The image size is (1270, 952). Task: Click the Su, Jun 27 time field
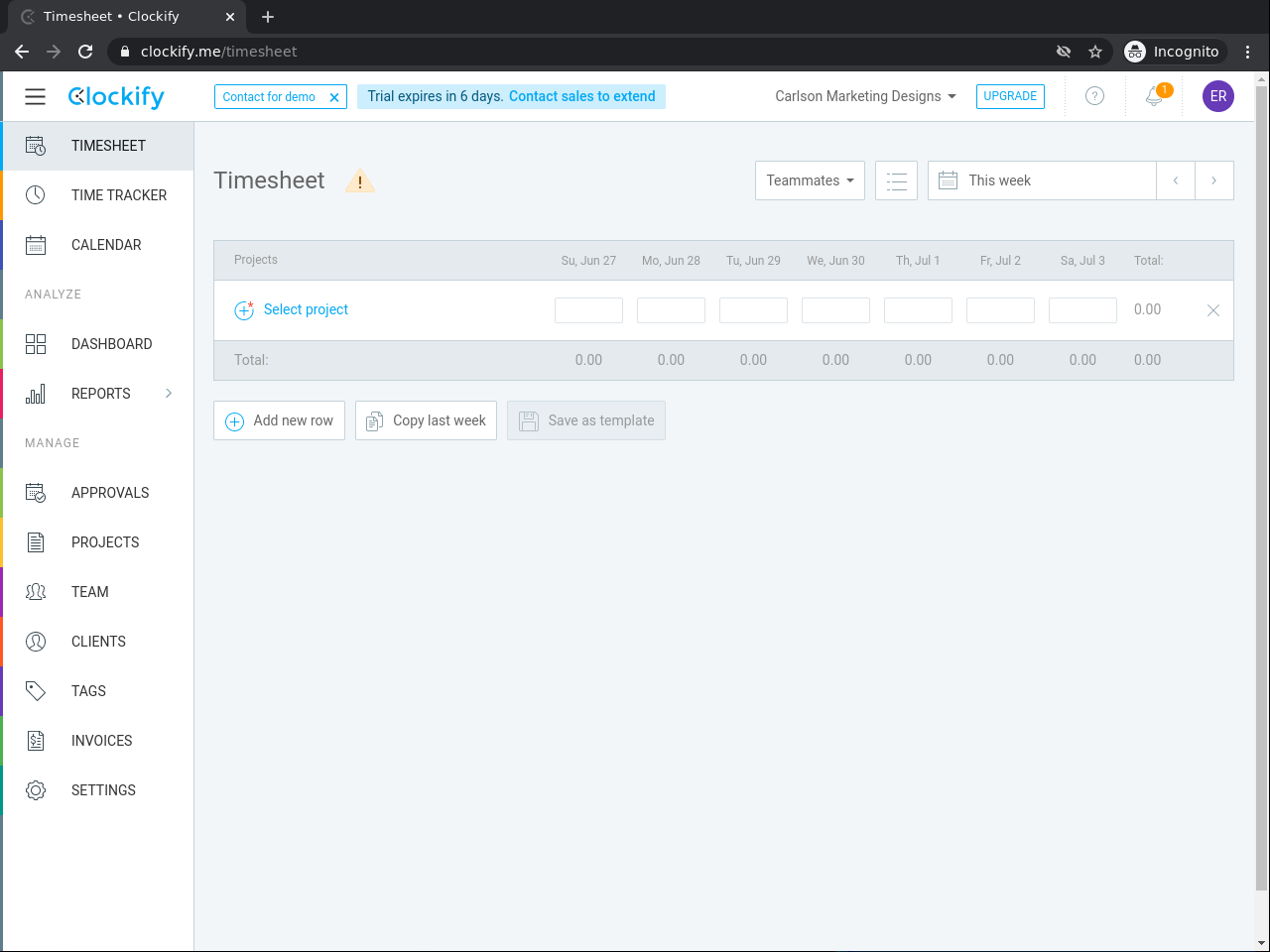click(588, 310)
